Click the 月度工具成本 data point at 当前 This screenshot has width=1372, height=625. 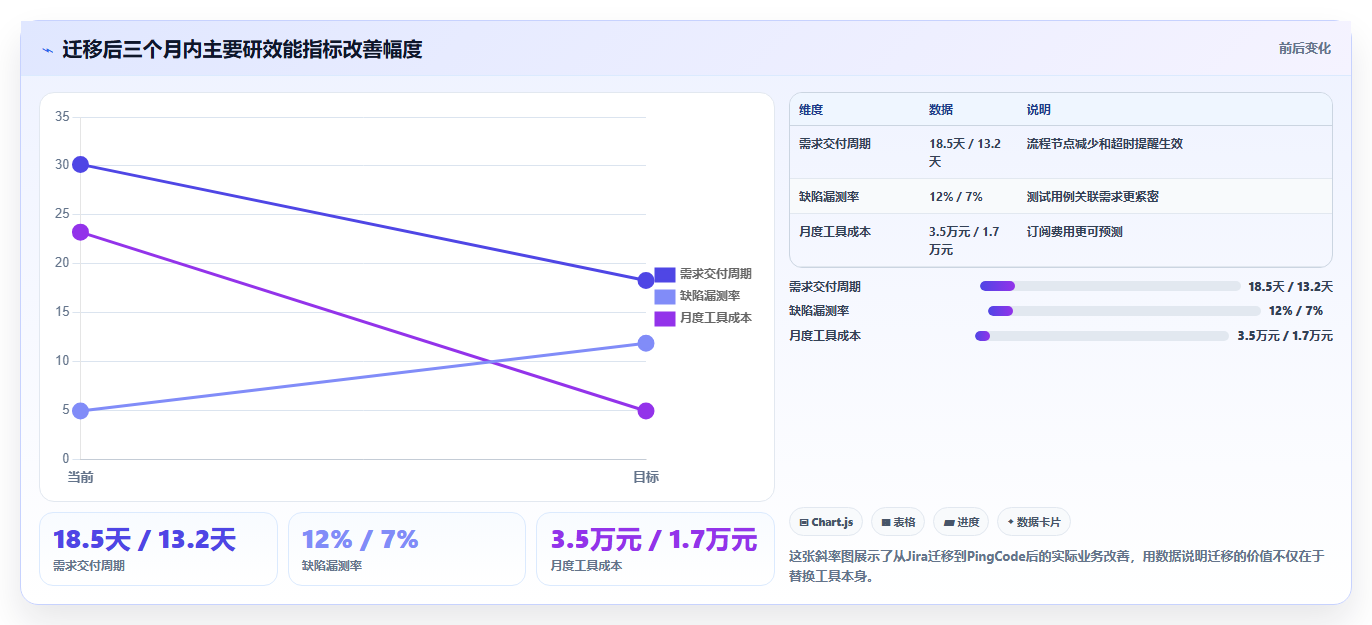point(81,232)
